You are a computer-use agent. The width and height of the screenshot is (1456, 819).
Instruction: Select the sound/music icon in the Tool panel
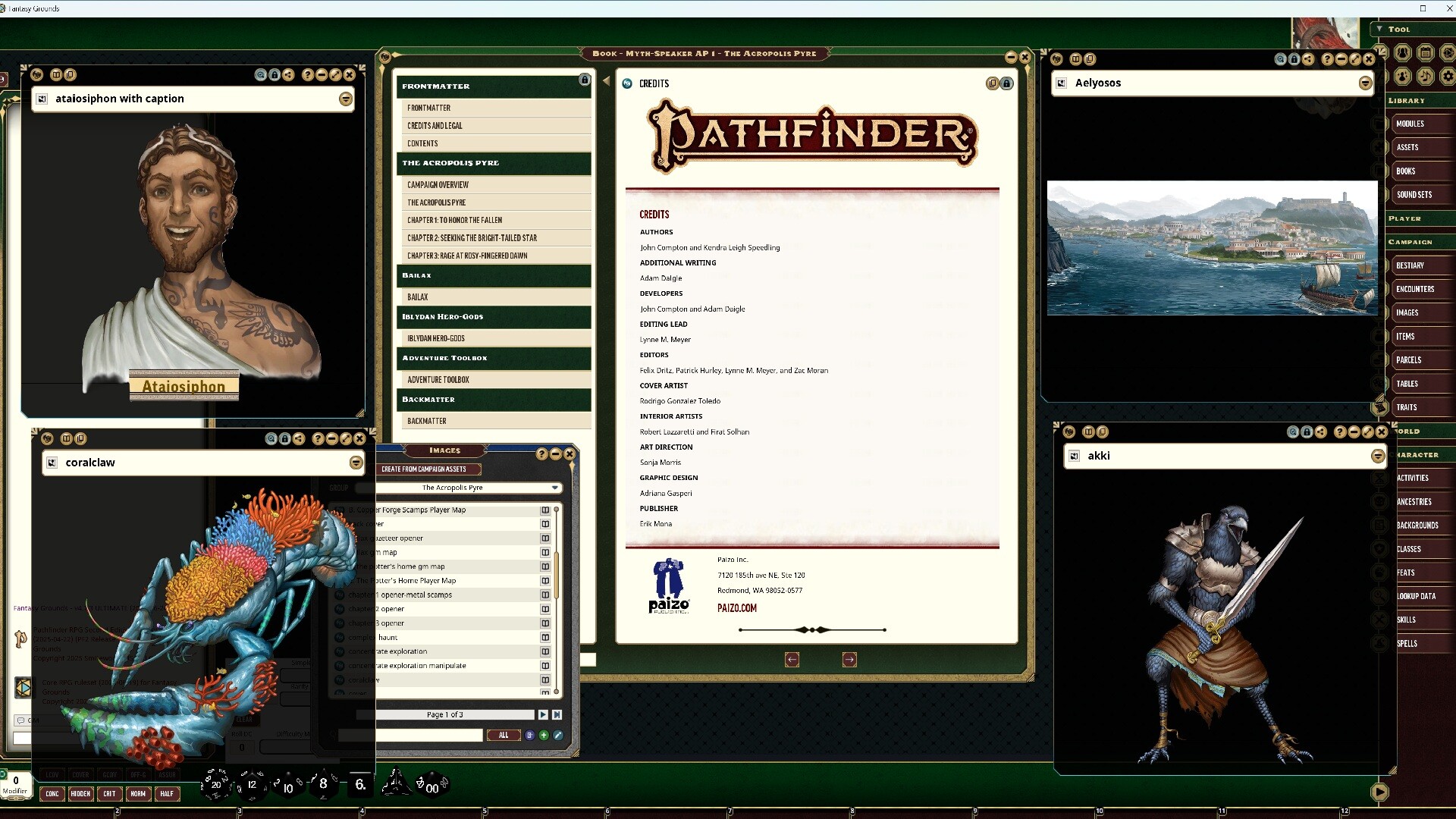[x=1426, y=76]
